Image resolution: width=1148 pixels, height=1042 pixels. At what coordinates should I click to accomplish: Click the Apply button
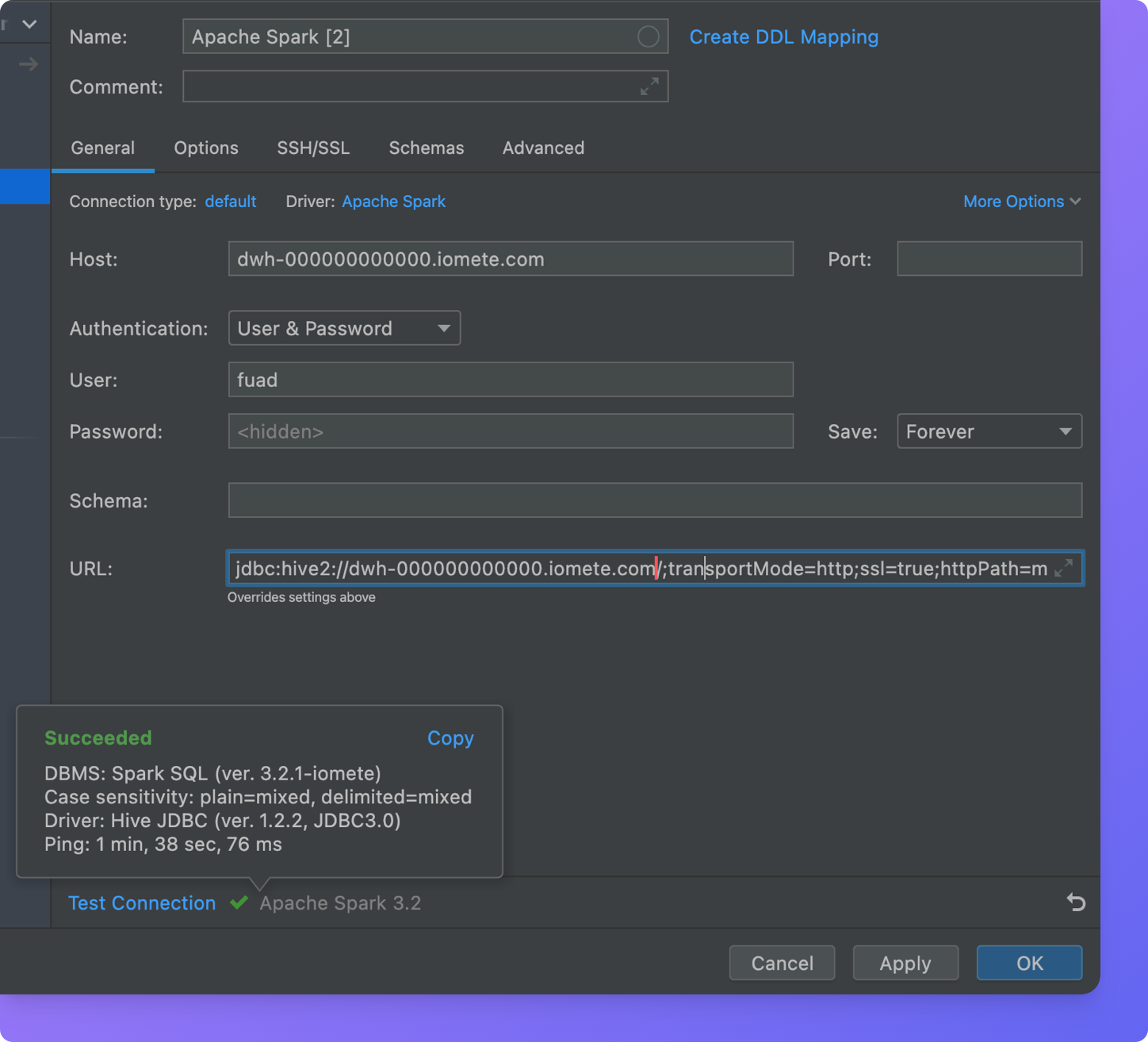point(905,963)
